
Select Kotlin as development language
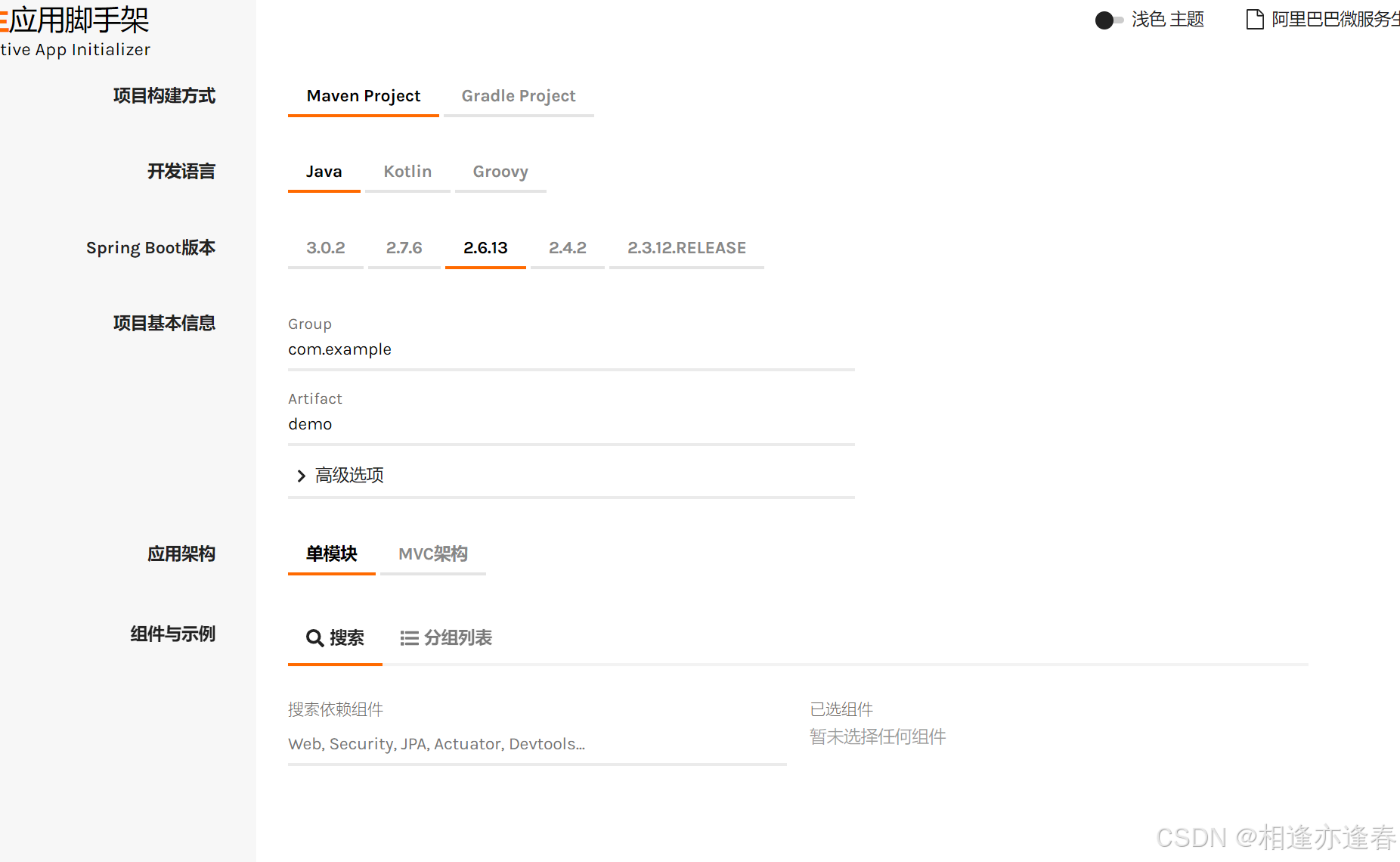tap(407, 172)
